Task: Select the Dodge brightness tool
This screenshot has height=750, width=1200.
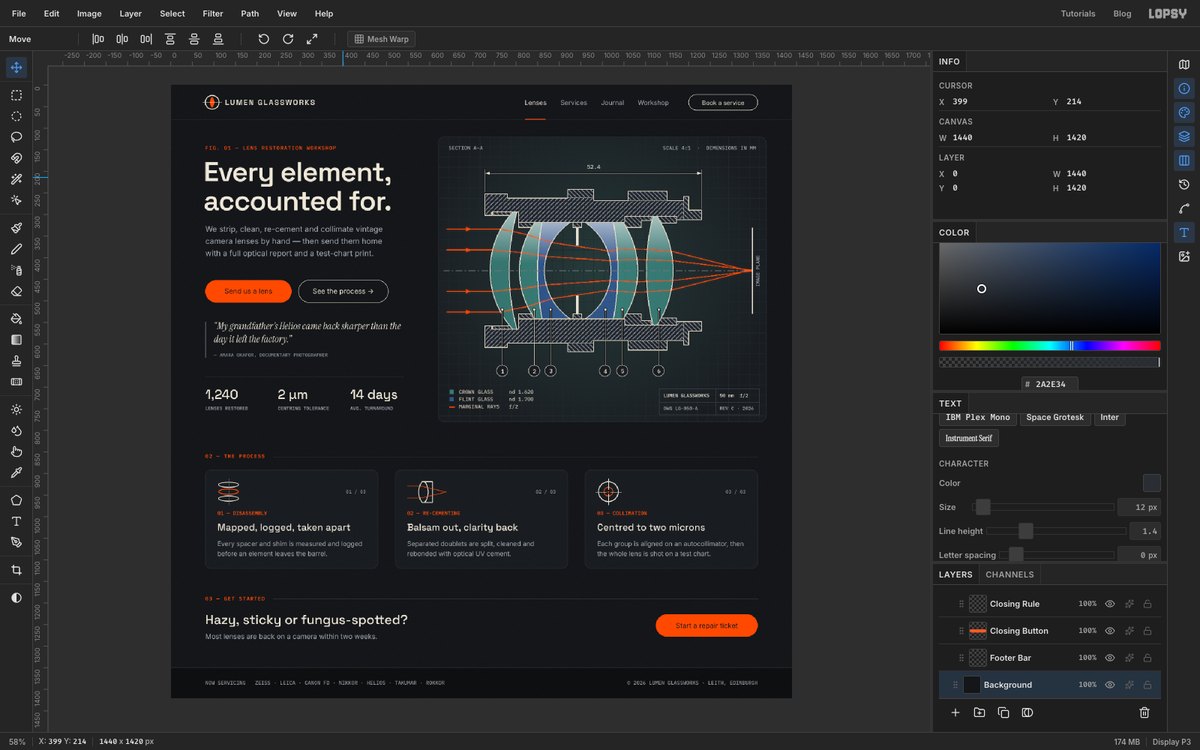Action: coord(16,409)
